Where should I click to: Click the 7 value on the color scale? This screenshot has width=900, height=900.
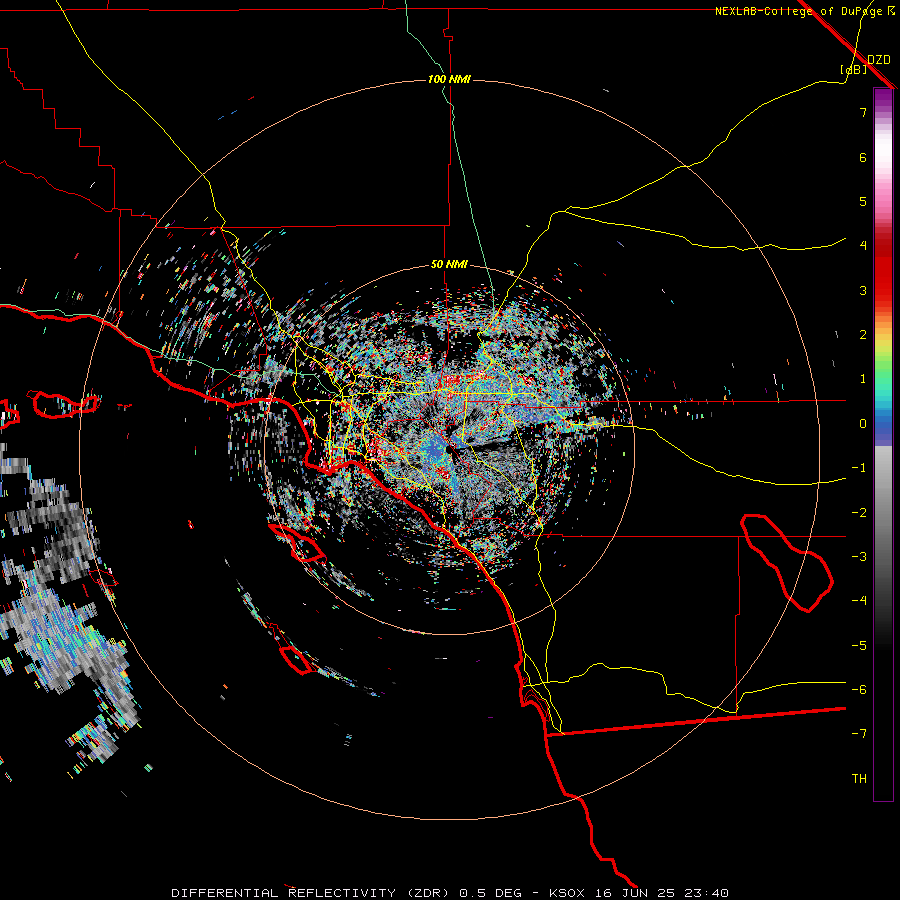(x=863, y=112)
